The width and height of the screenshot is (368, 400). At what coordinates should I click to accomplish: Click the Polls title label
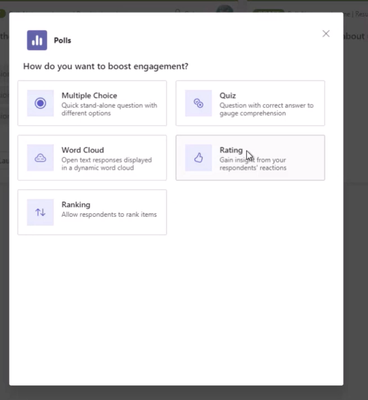pos(63,40)
